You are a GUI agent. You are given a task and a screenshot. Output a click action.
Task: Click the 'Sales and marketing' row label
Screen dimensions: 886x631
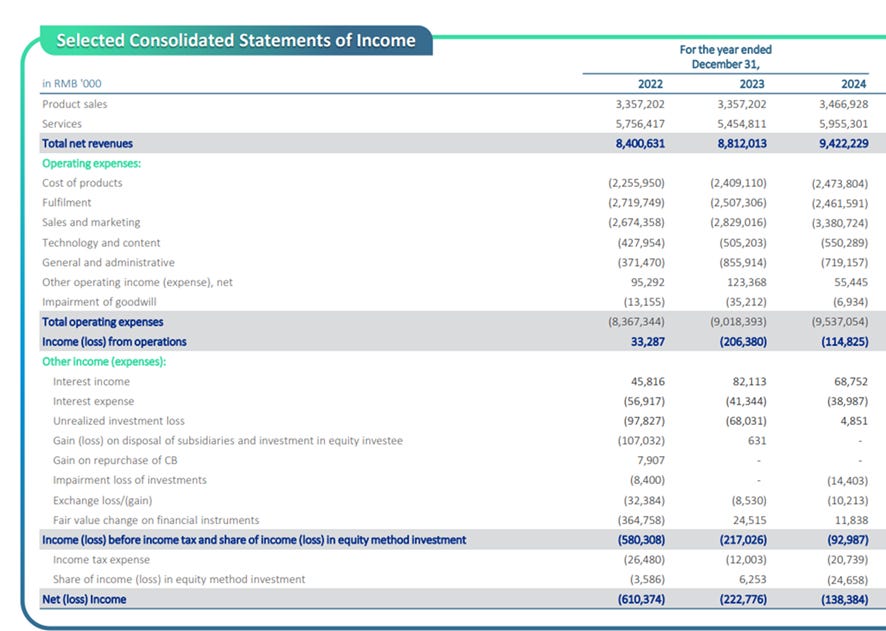point(91,223)
